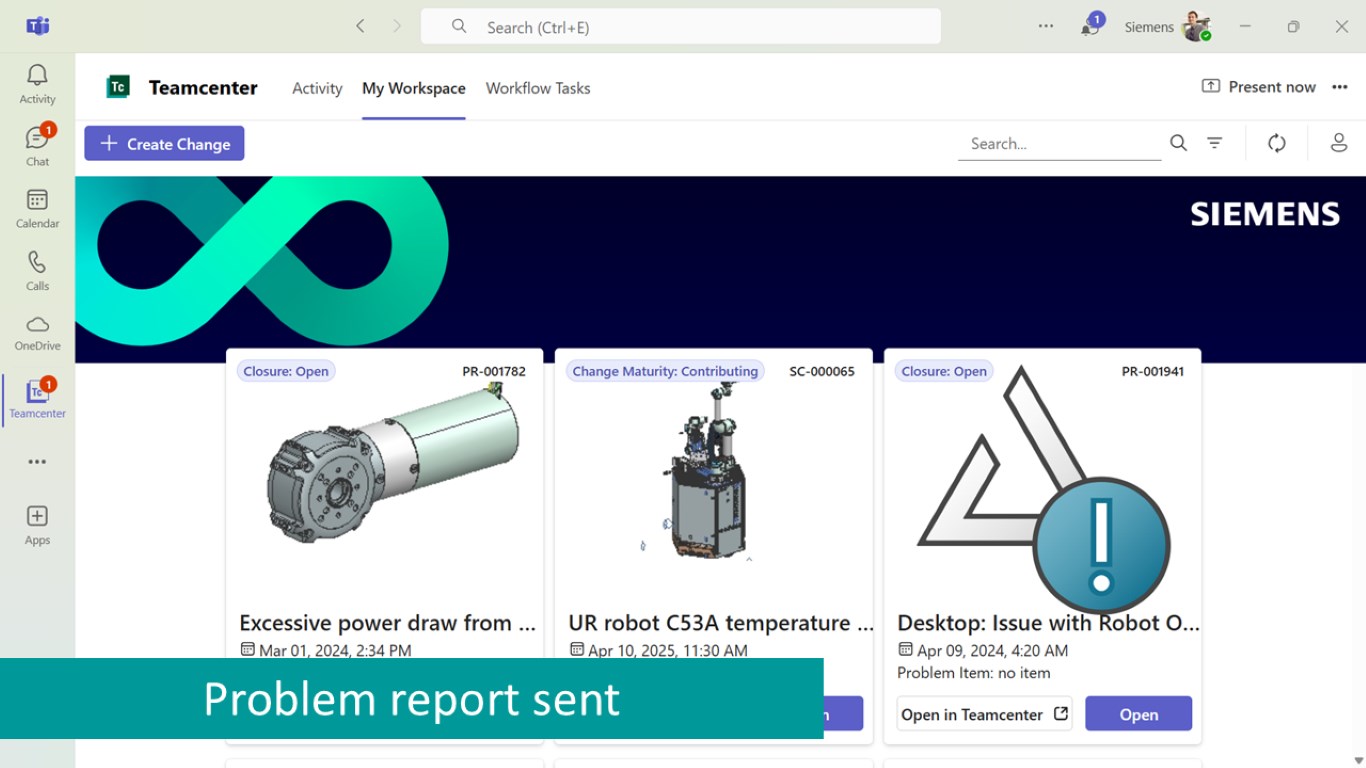Click the calendar icon on PR-001941 card

pos(905,650)
